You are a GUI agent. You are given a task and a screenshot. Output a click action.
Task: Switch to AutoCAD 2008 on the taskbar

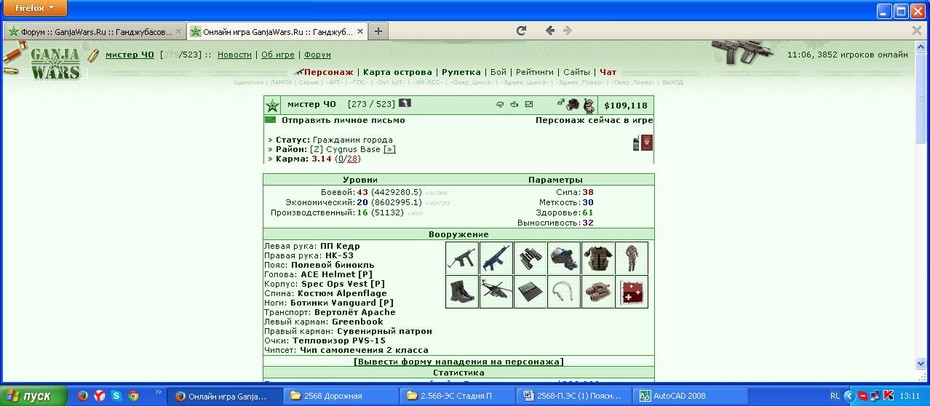tap(690, 396)
